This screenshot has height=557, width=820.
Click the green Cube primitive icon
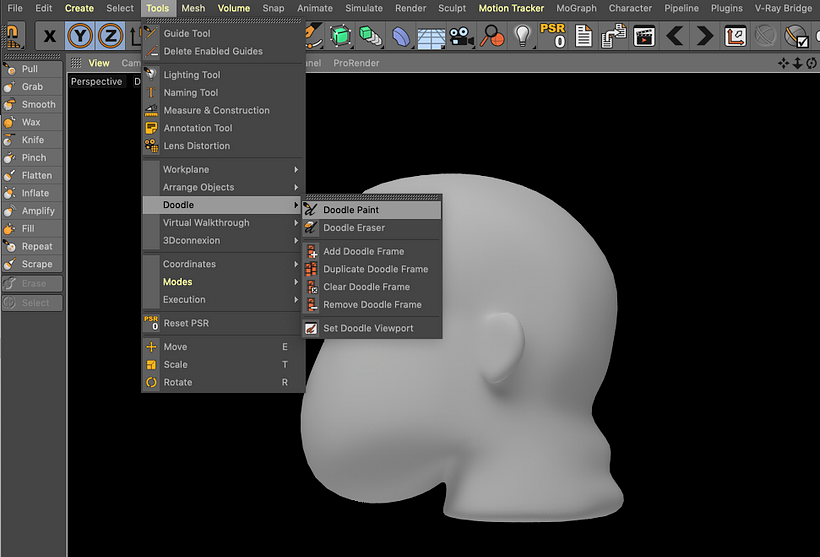(x=340, y=36)
